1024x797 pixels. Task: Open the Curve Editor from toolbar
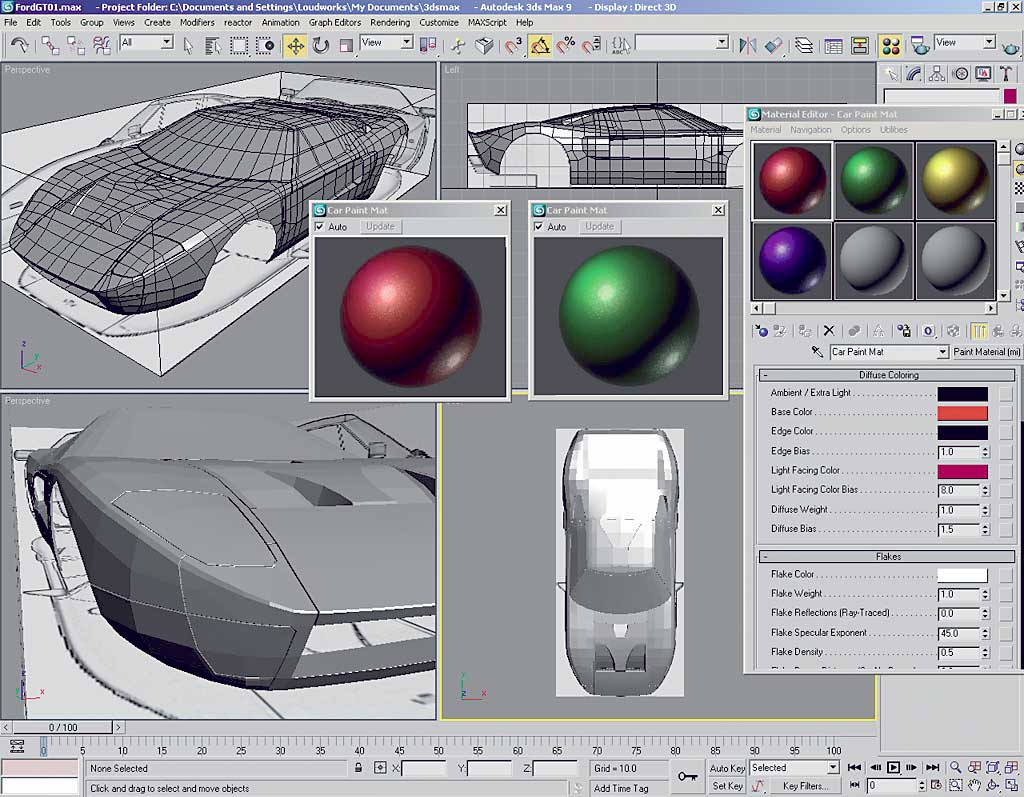coord(833,45)
